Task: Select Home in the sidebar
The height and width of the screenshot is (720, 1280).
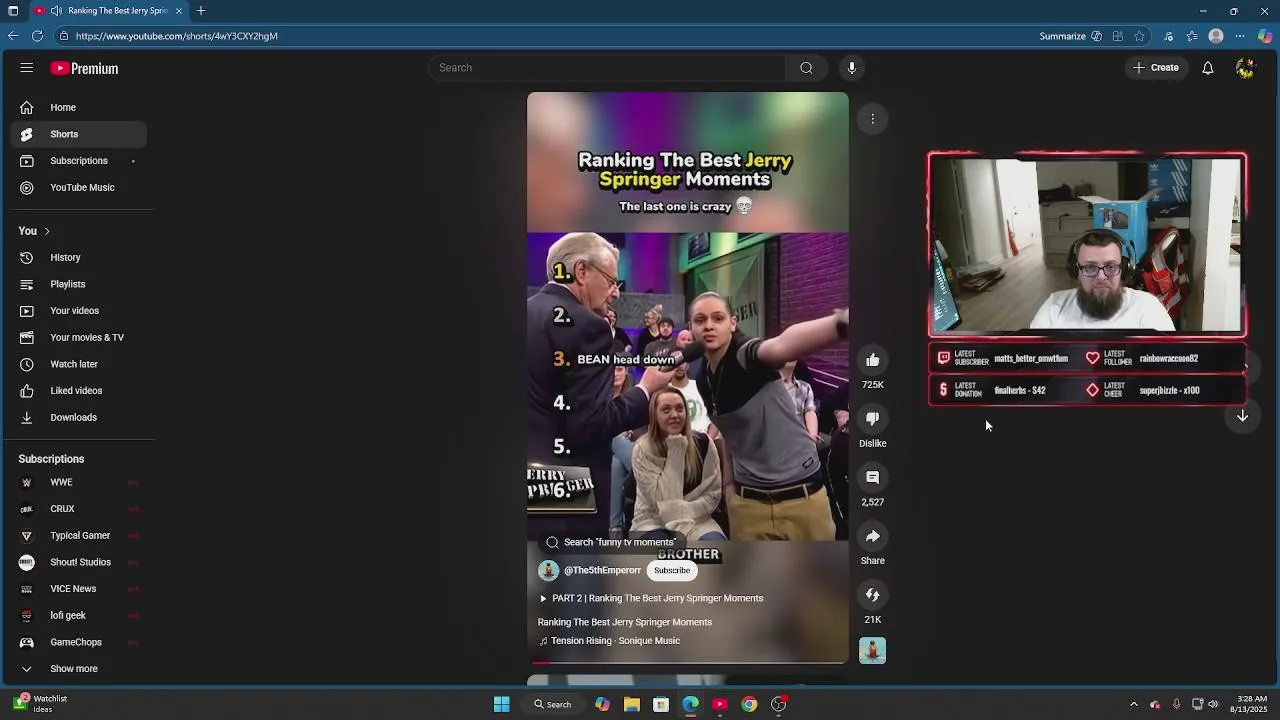Action: [x=78, y=107]
